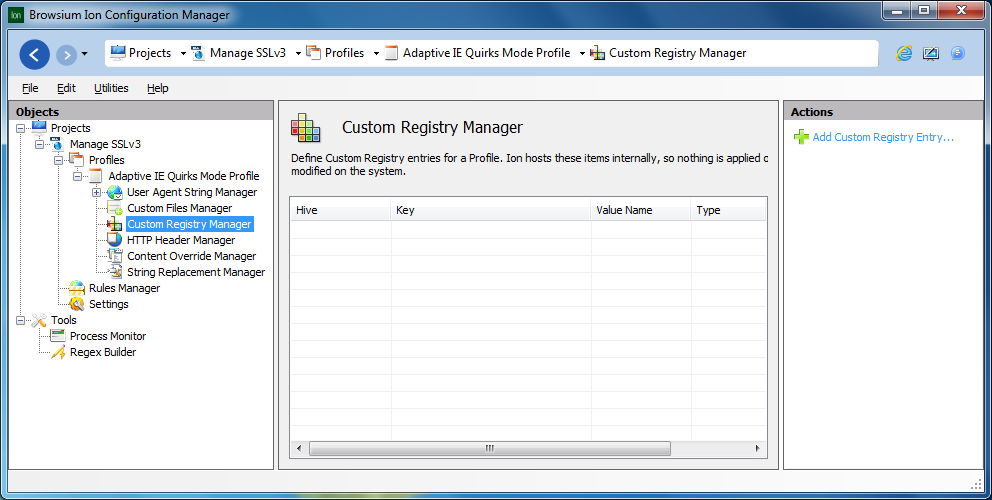Expand User Agent String Manager node

[x=97, y=192]
